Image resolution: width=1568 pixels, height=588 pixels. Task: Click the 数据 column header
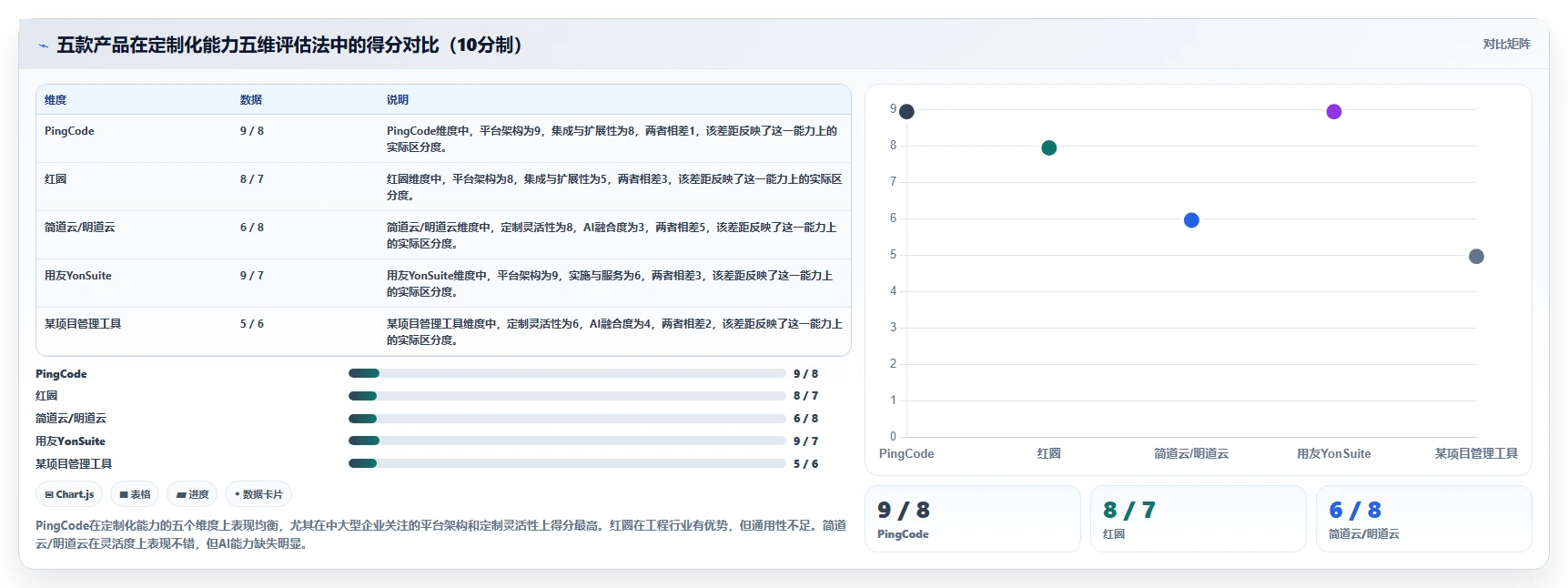coord(251,100)
